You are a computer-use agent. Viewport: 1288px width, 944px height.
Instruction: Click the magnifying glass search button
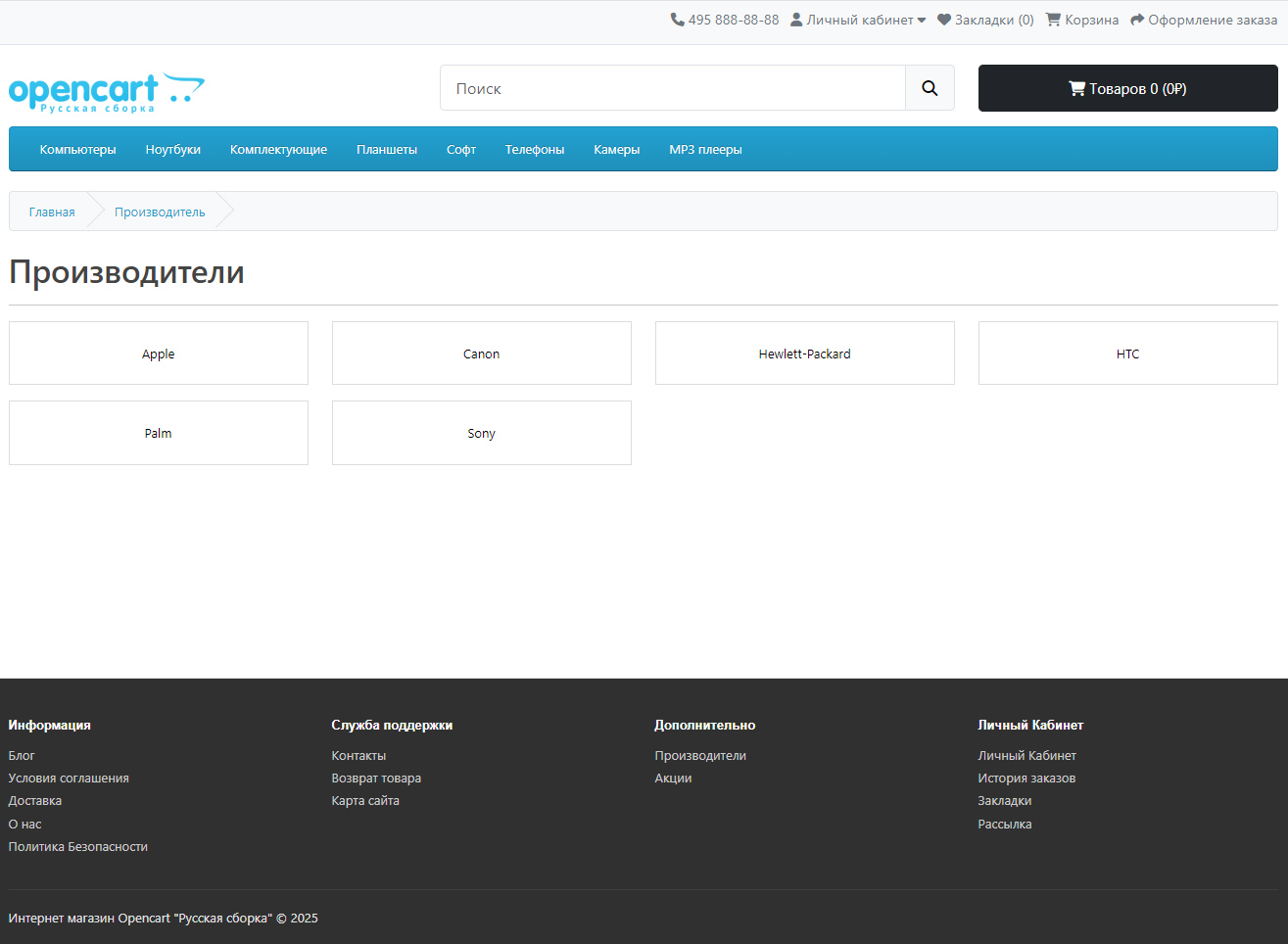pyautogui.click(x=930, y=88)
